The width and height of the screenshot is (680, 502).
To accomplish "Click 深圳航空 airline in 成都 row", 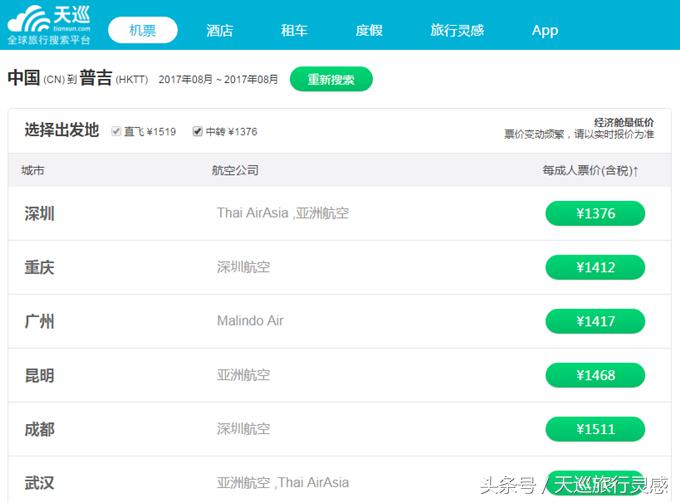I will [243, 429].
